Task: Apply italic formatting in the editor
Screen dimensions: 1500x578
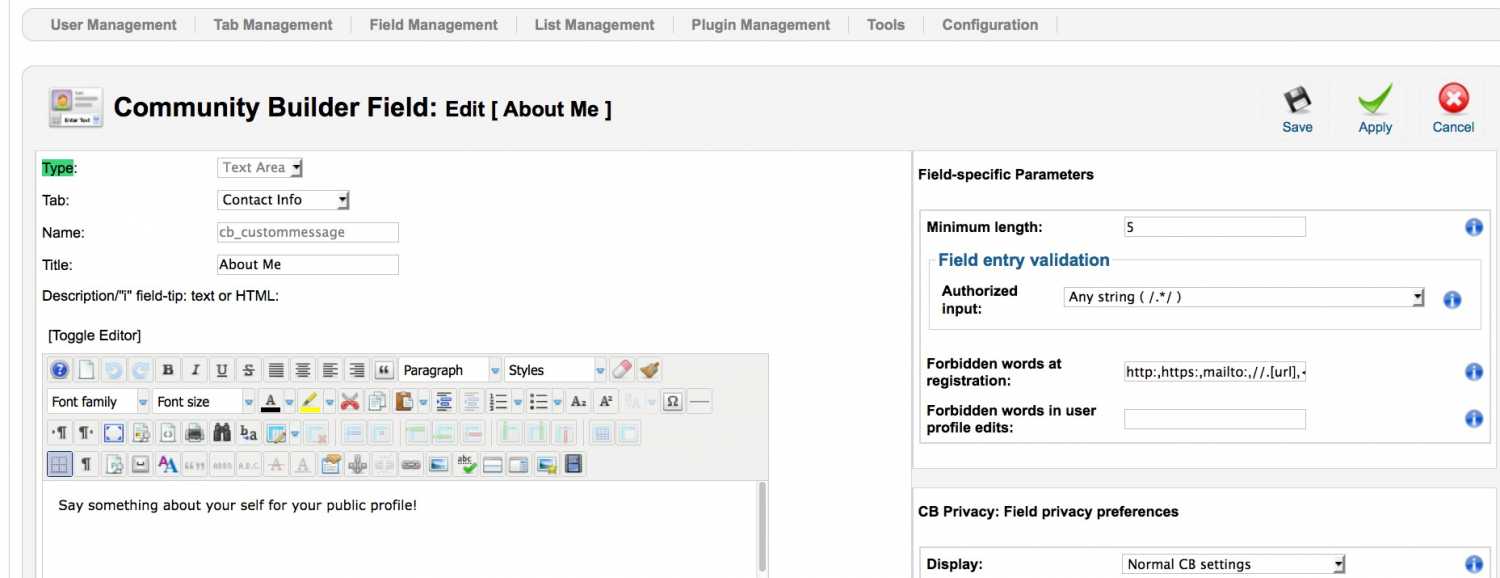Action: 195,370
